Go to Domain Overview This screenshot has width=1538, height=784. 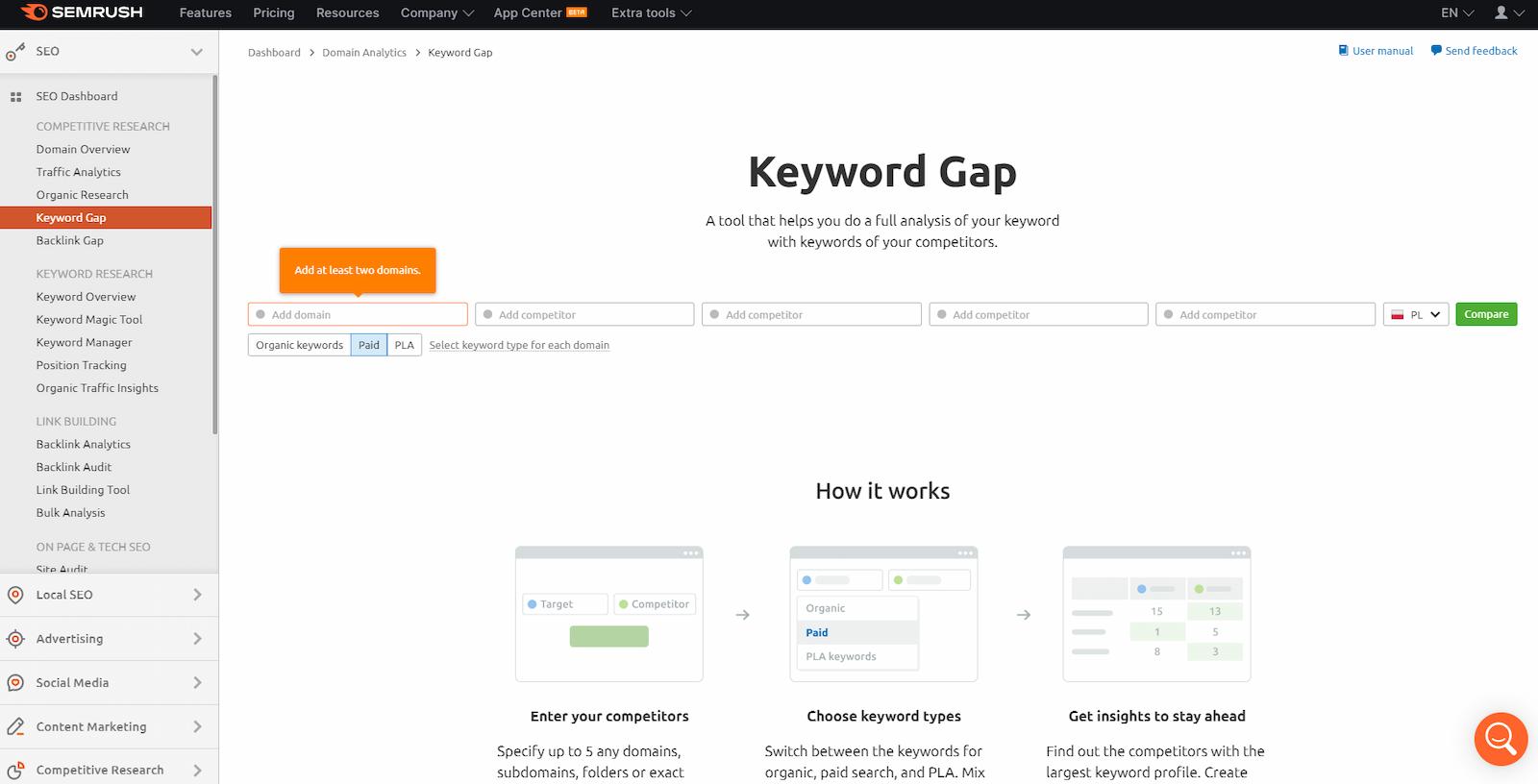click(x=83, y=149)
